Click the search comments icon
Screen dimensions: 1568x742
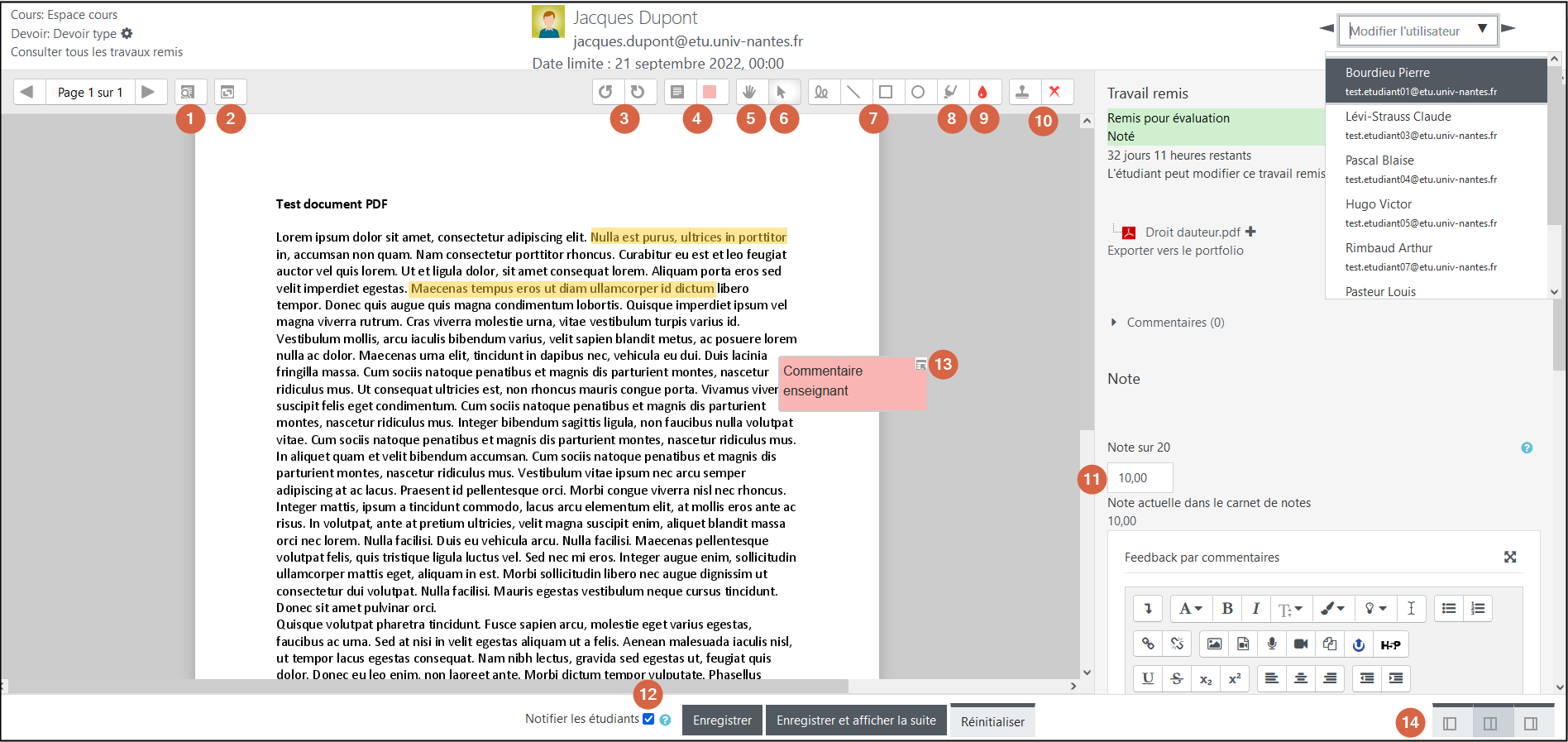[189, 92]
